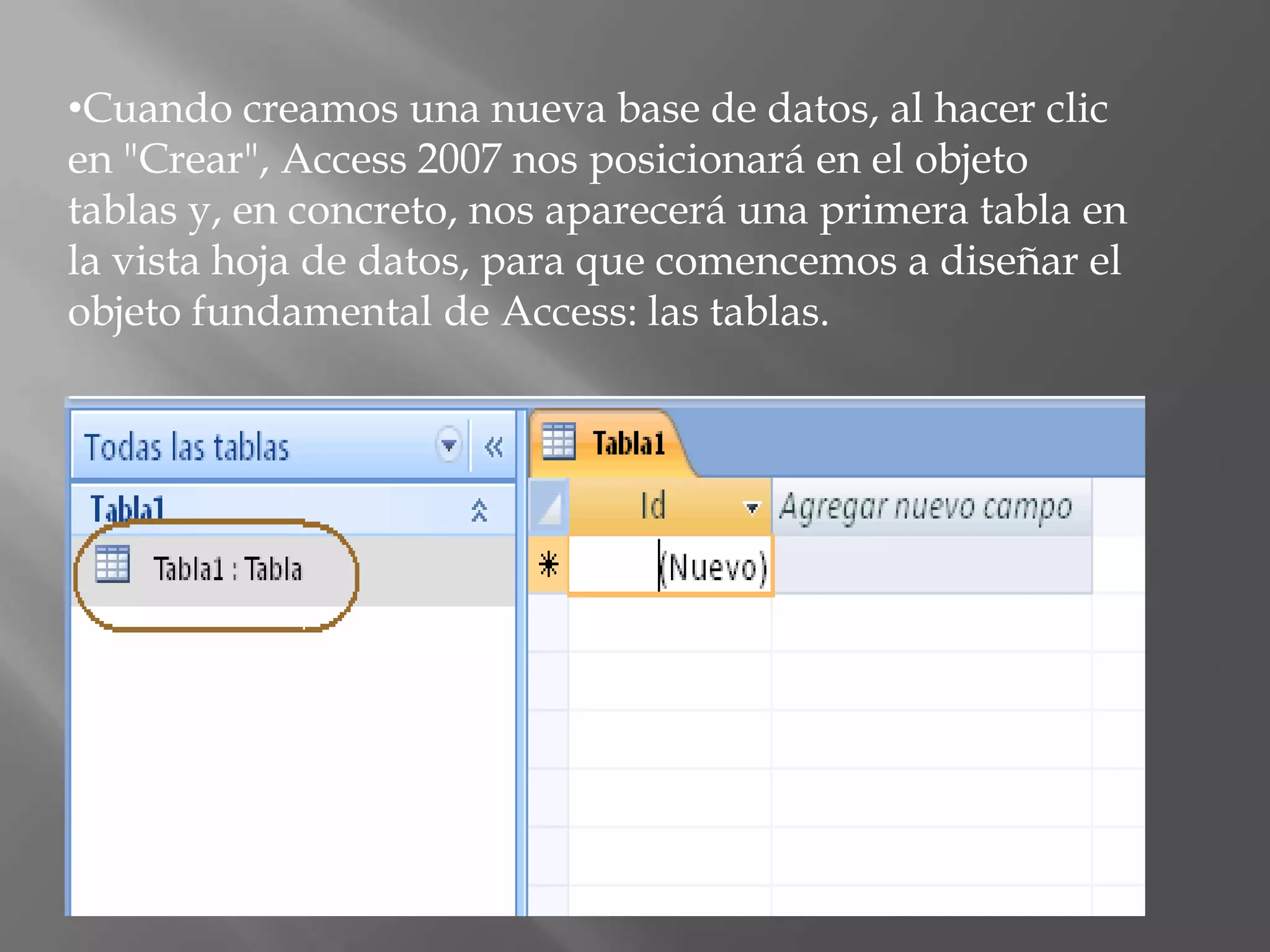Click the table icon next to Tabla1 : Tabla
1270x952 pixels.
tap(113, 565)
